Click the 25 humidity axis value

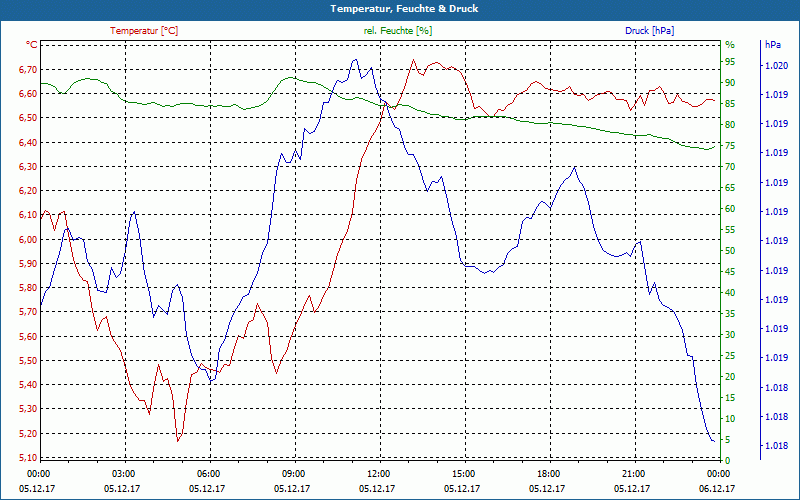(730, 356)
